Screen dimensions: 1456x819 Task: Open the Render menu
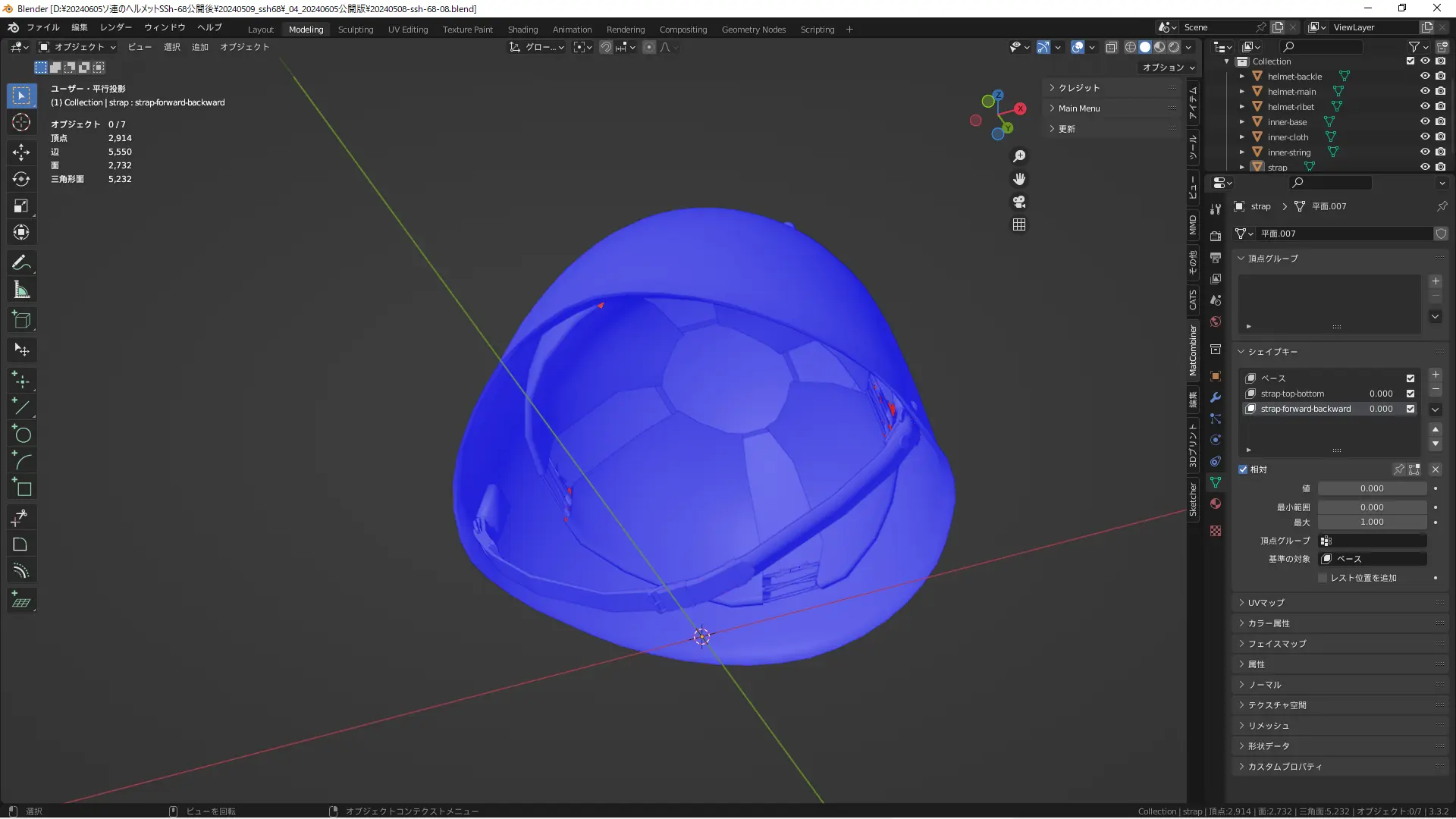(115, 27)
